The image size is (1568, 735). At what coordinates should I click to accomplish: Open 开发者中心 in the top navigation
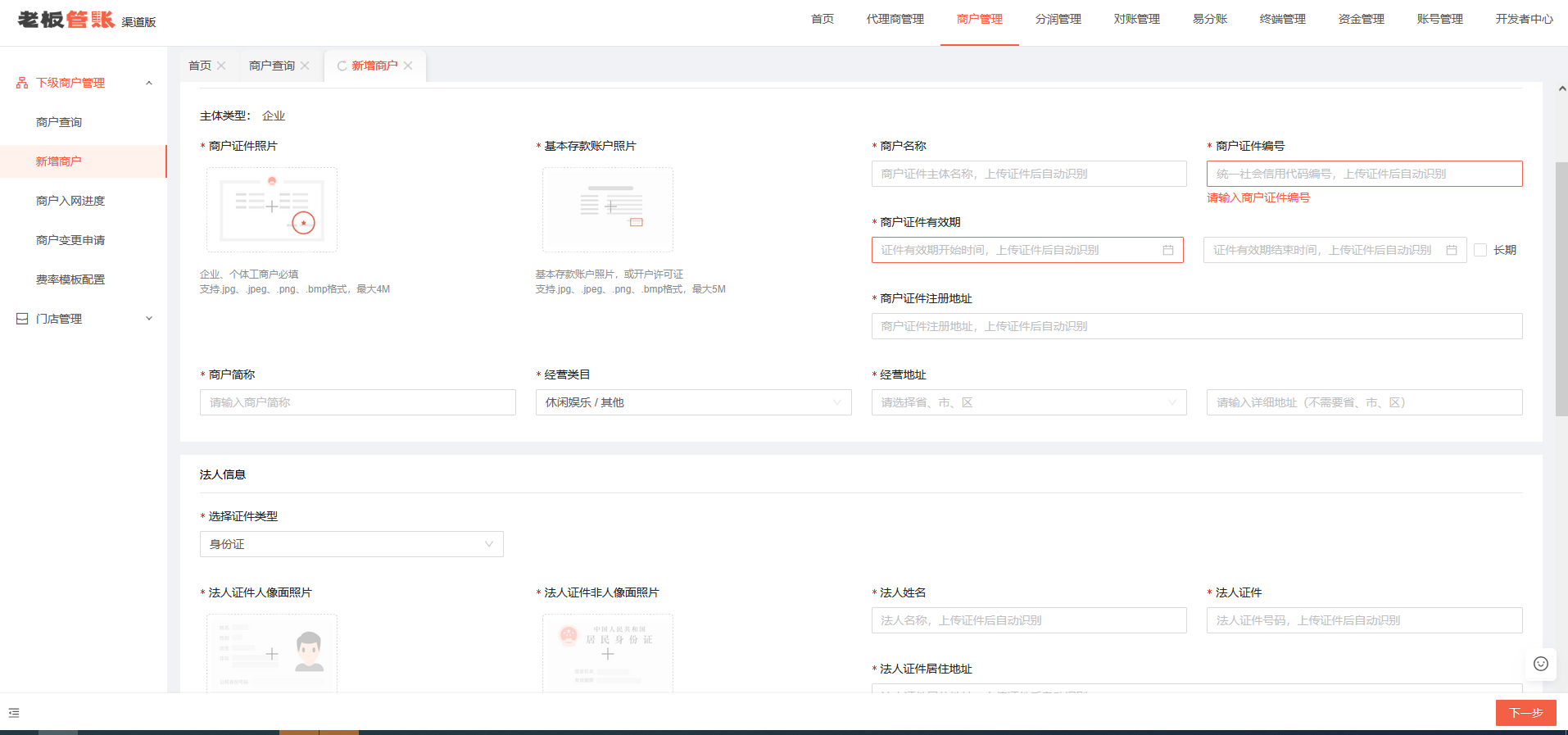coord(1524,19)
